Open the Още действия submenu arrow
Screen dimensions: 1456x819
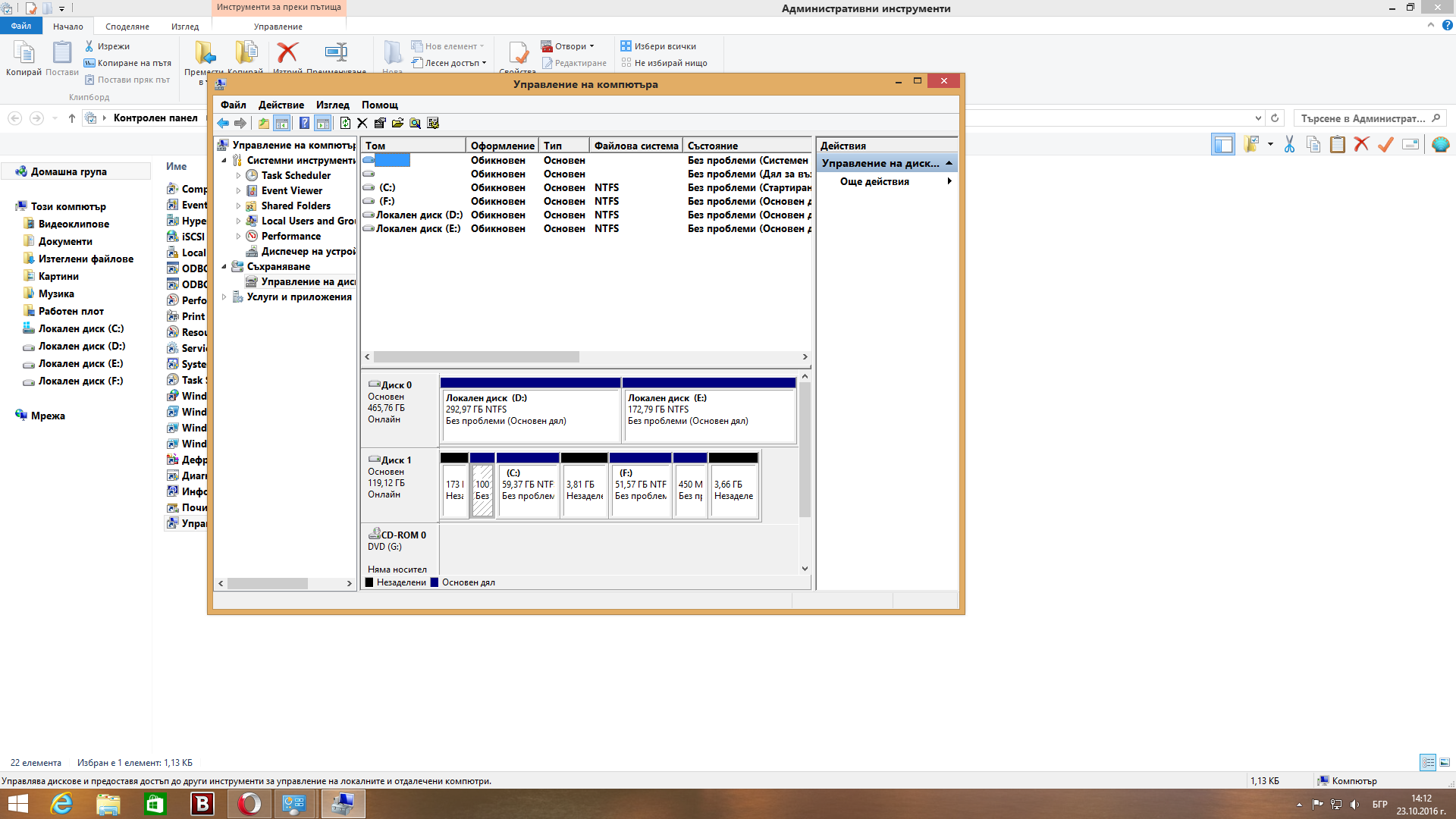[x=949, y=181]
